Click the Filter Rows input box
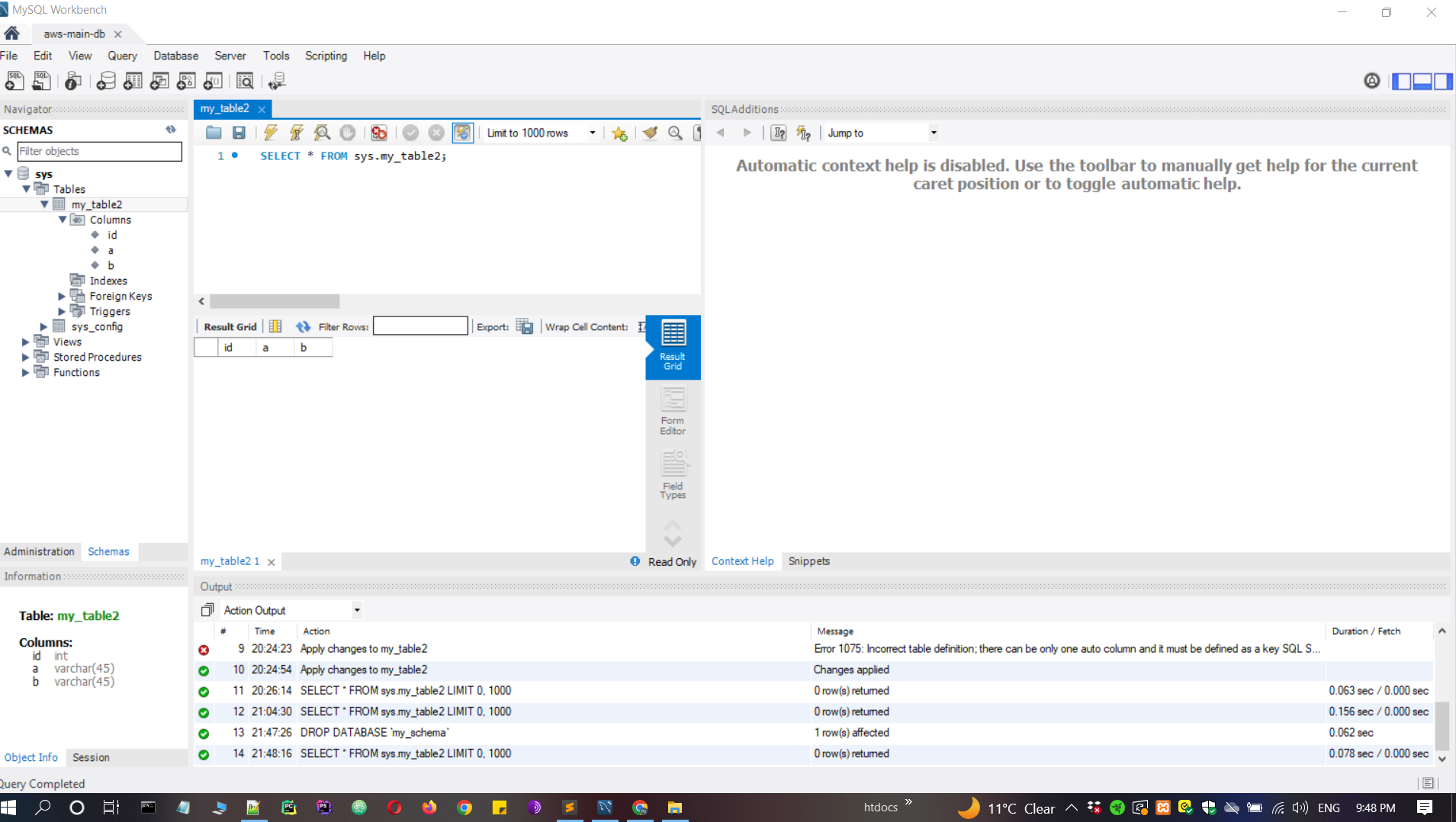Screen dimensions: 1456x822 (420, 326)
